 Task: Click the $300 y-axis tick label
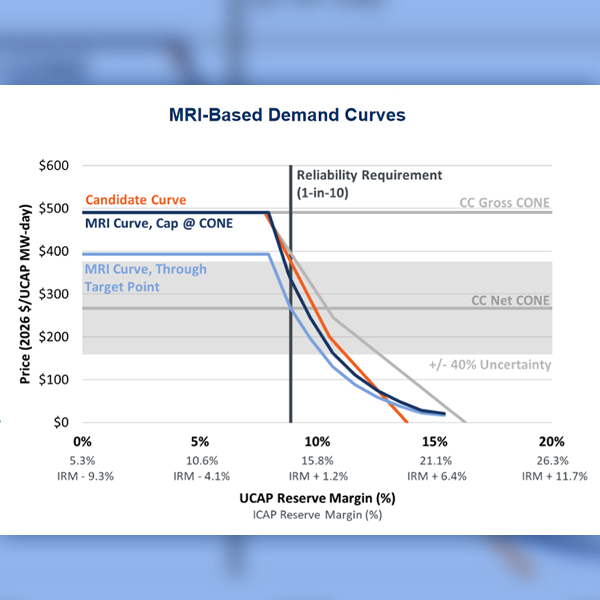(55, 294)
